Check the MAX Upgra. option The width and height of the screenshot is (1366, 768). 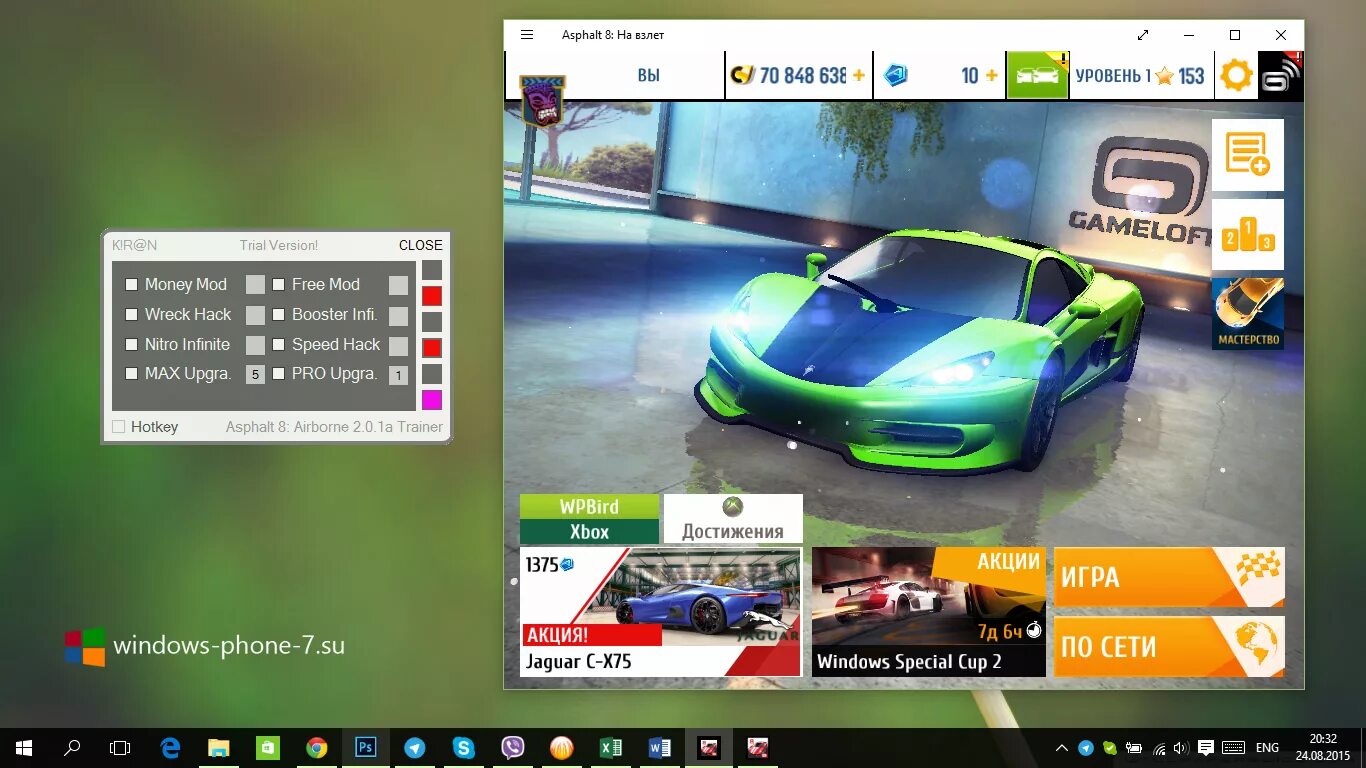coord(131,374)
